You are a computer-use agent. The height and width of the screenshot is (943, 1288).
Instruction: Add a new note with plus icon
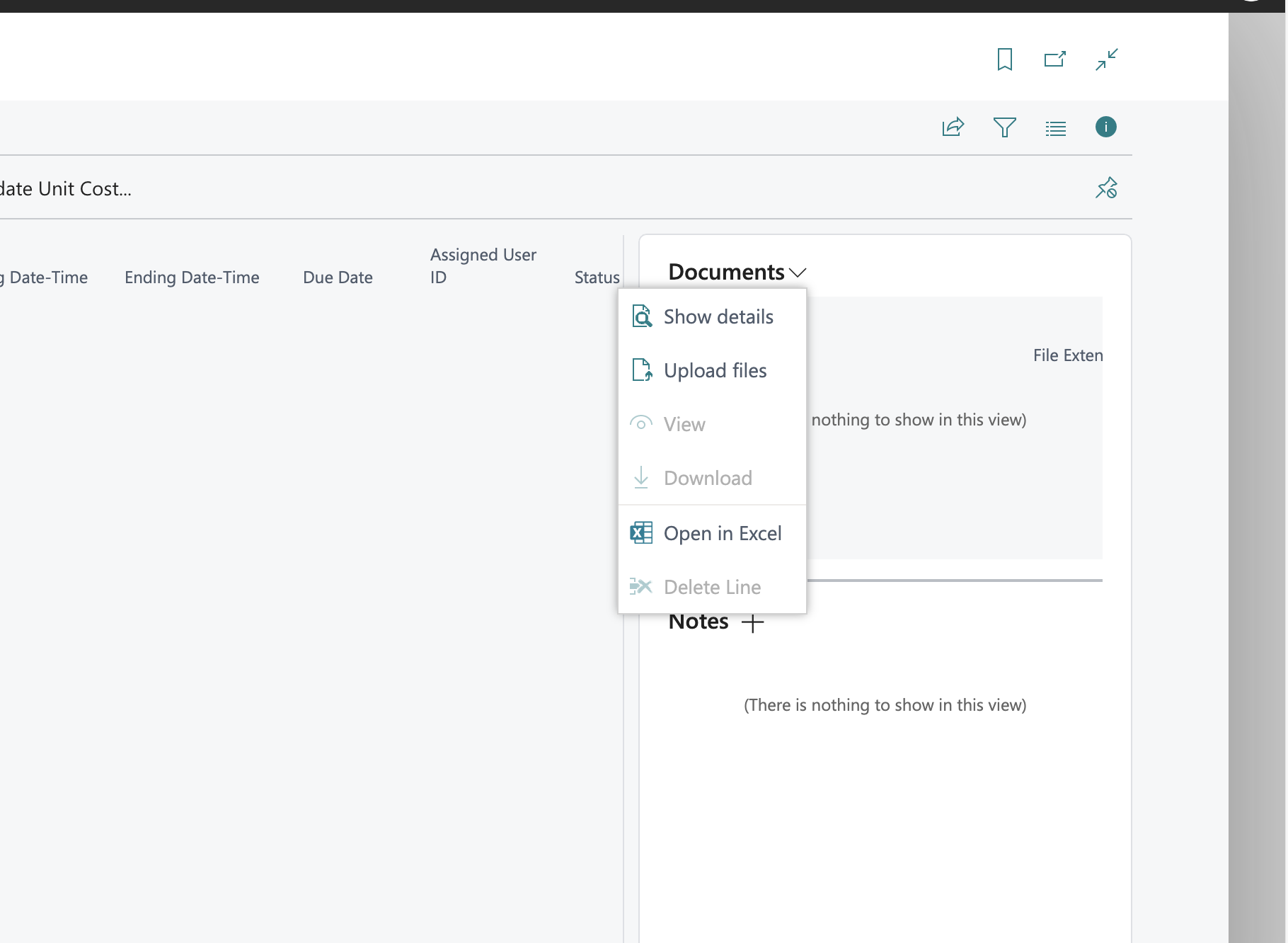click(x=752, y=623)
